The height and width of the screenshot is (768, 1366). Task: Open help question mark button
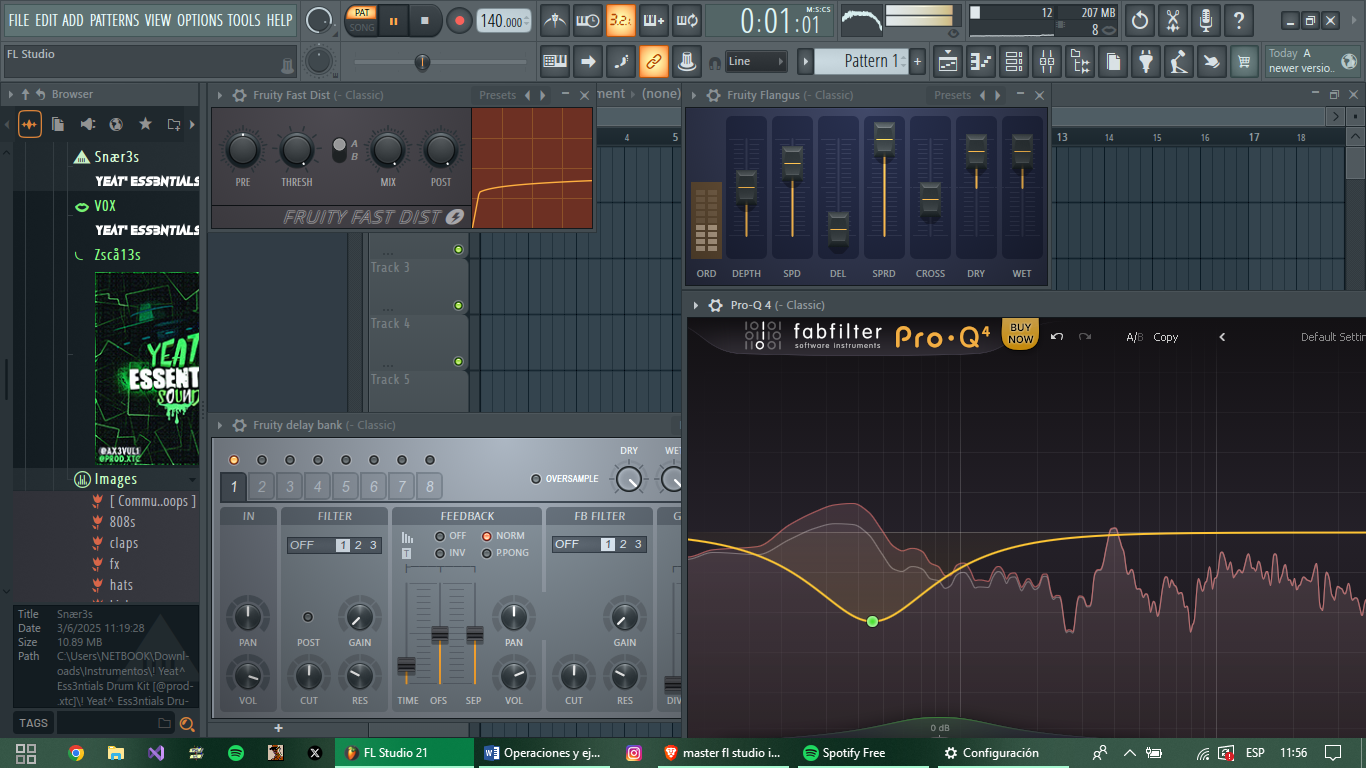(1239, 20)
